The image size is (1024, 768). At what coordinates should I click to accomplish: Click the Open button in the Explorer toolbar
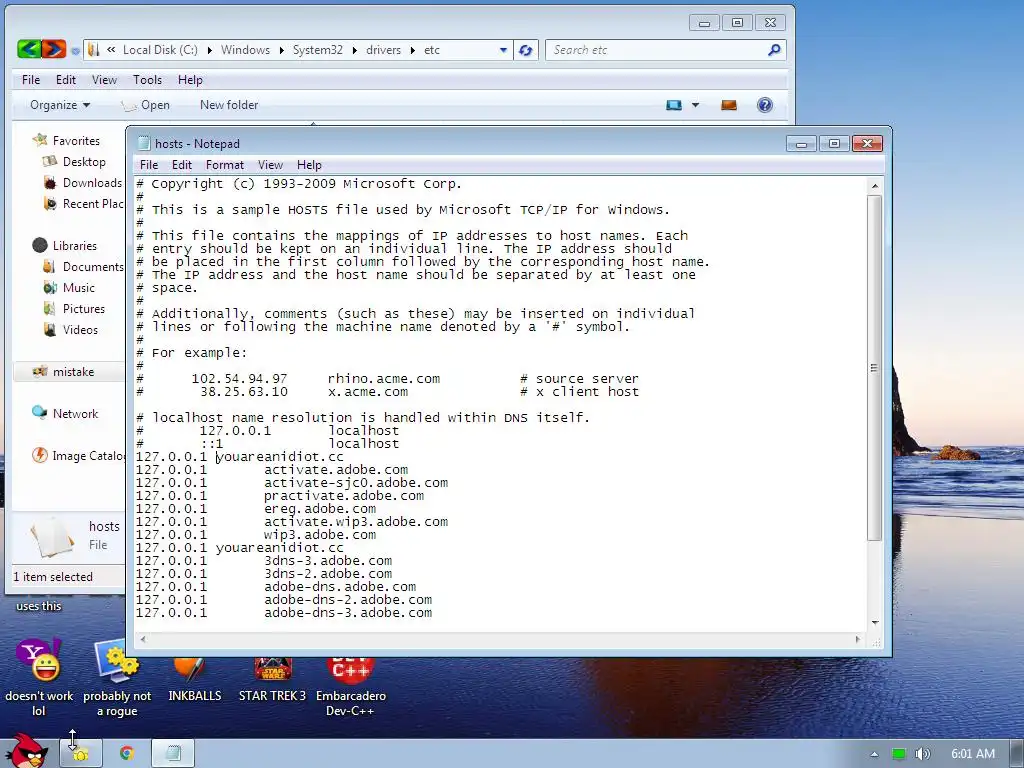[x=146, y=105]
